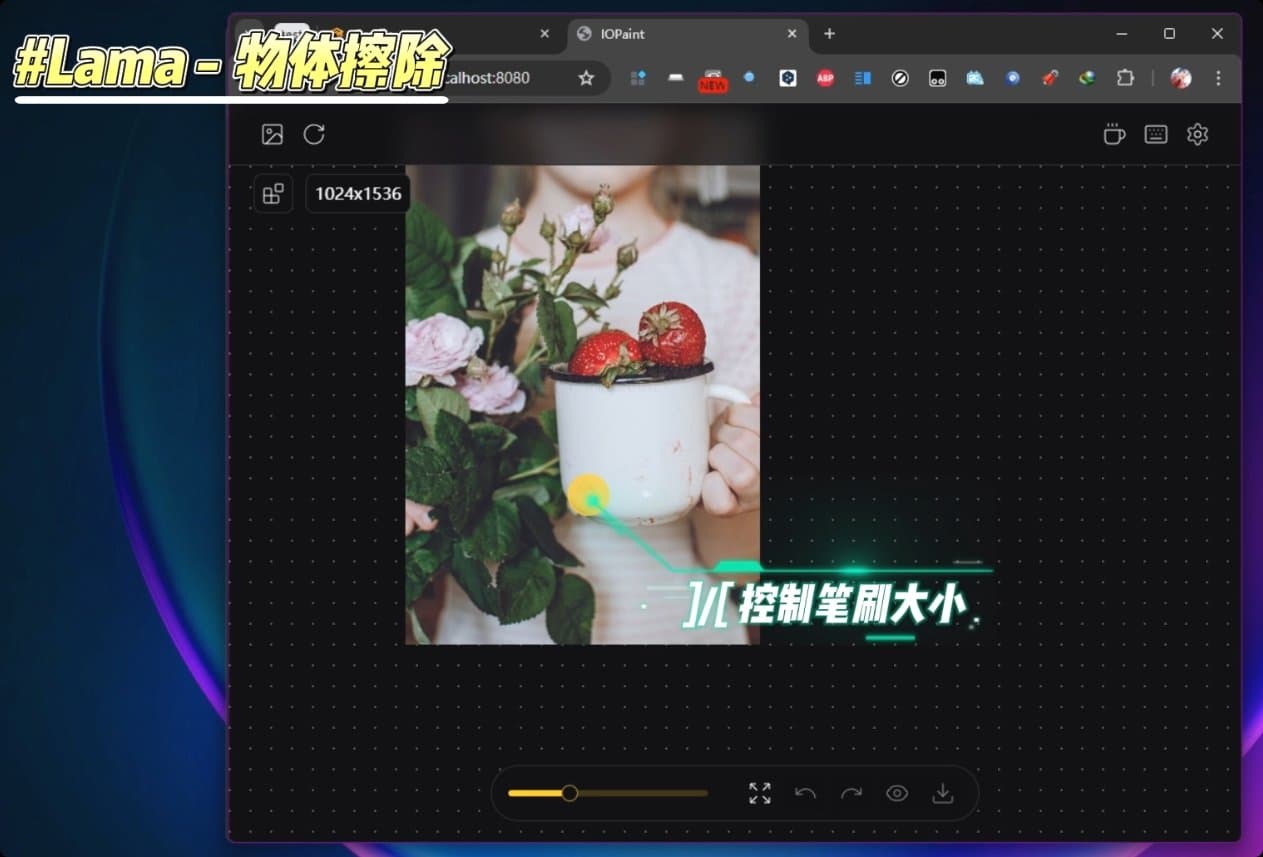Open the keyboard shortcuts panel
The image size is (1263, 857).
1156,134
